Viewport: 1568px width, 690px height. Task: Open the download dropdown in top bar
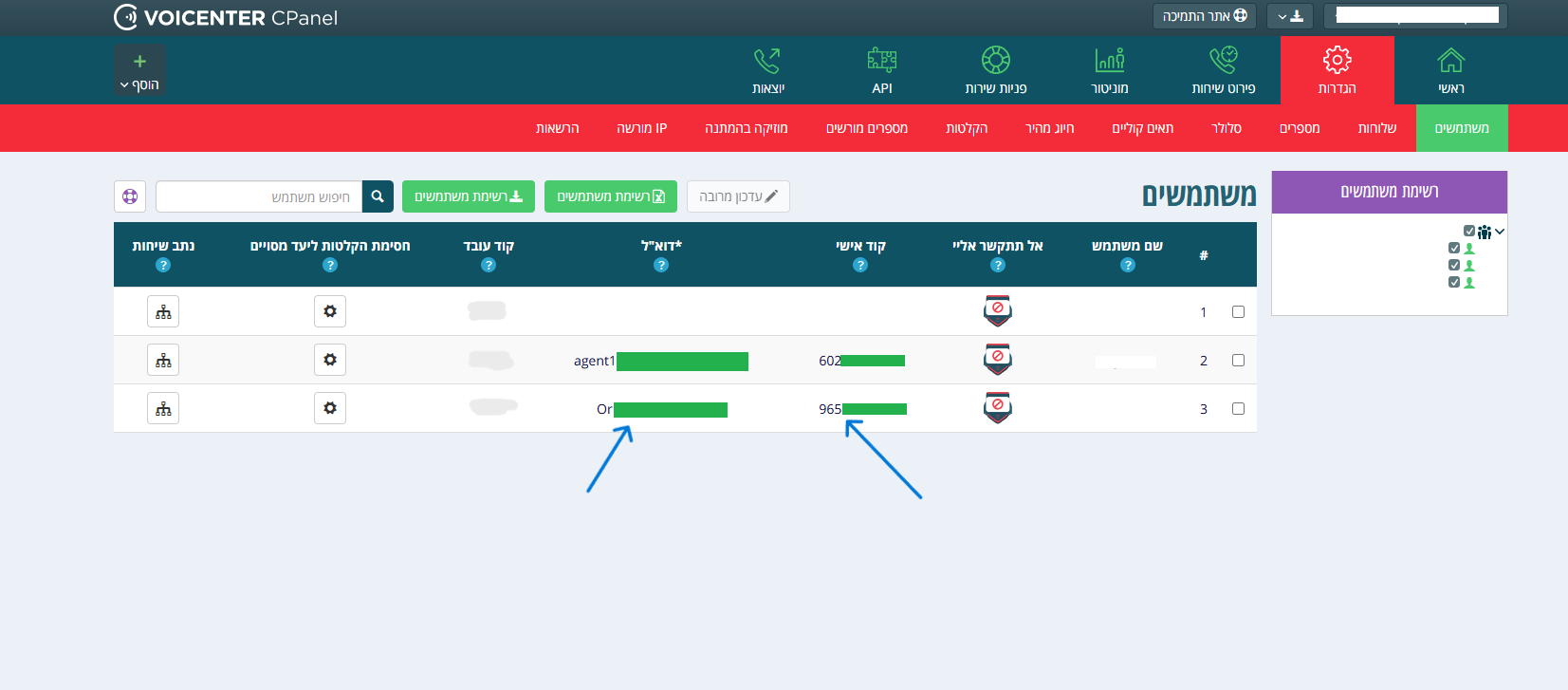(1290, 16)
